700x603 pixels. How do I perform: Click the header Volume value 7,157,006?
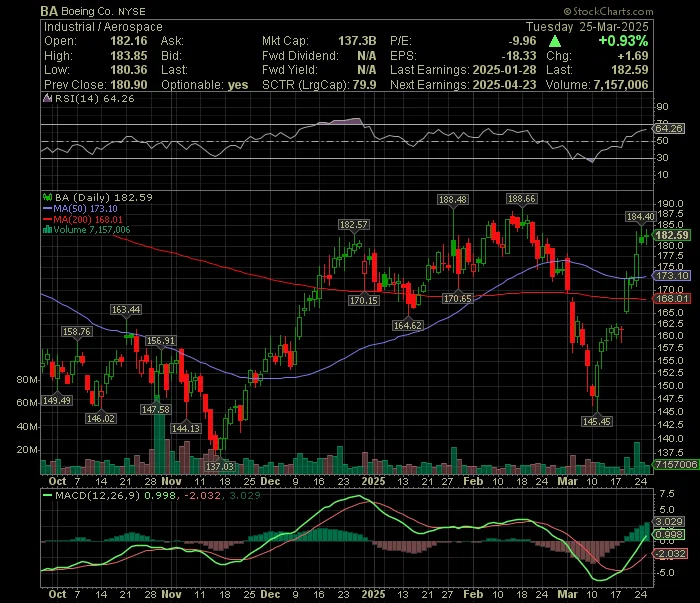[621, 85]
